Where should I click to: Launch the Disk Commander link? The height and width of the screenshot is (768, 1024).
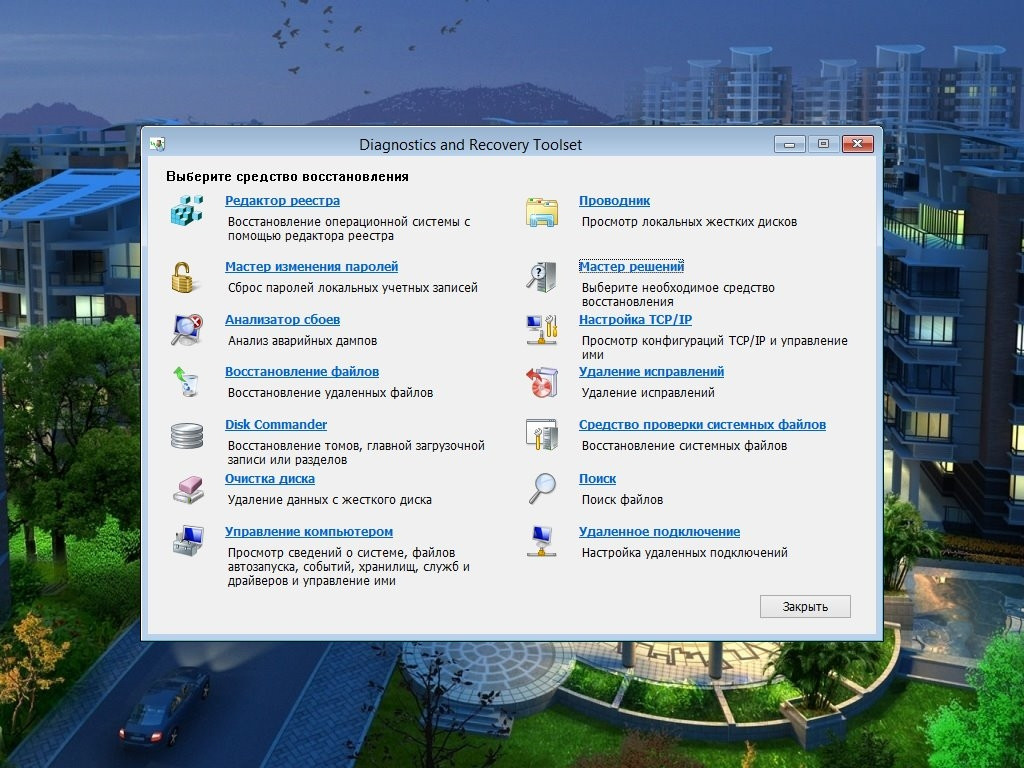276,424
